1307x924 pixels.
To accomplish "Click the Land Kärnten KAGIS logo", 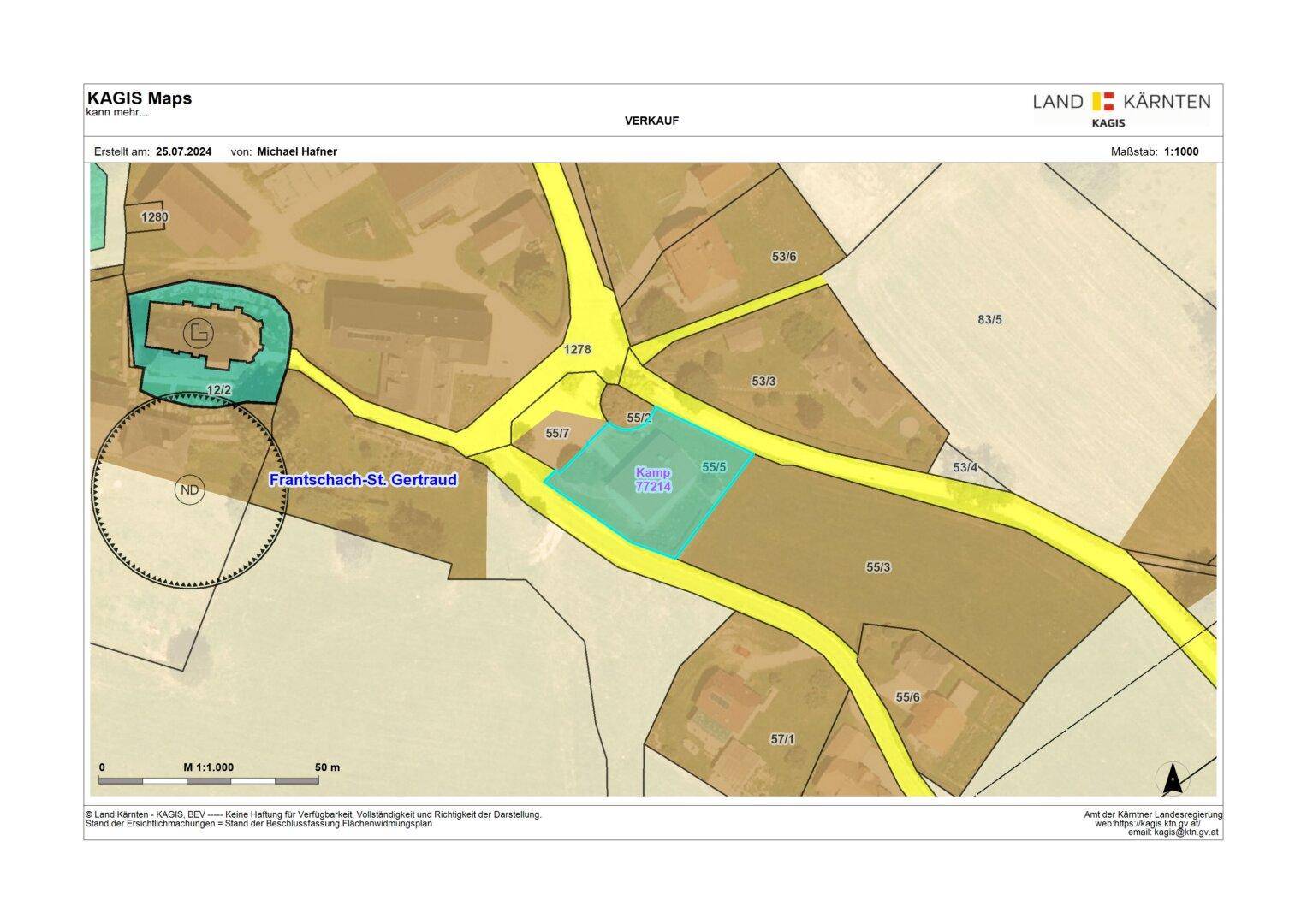I will (1121, 110).
